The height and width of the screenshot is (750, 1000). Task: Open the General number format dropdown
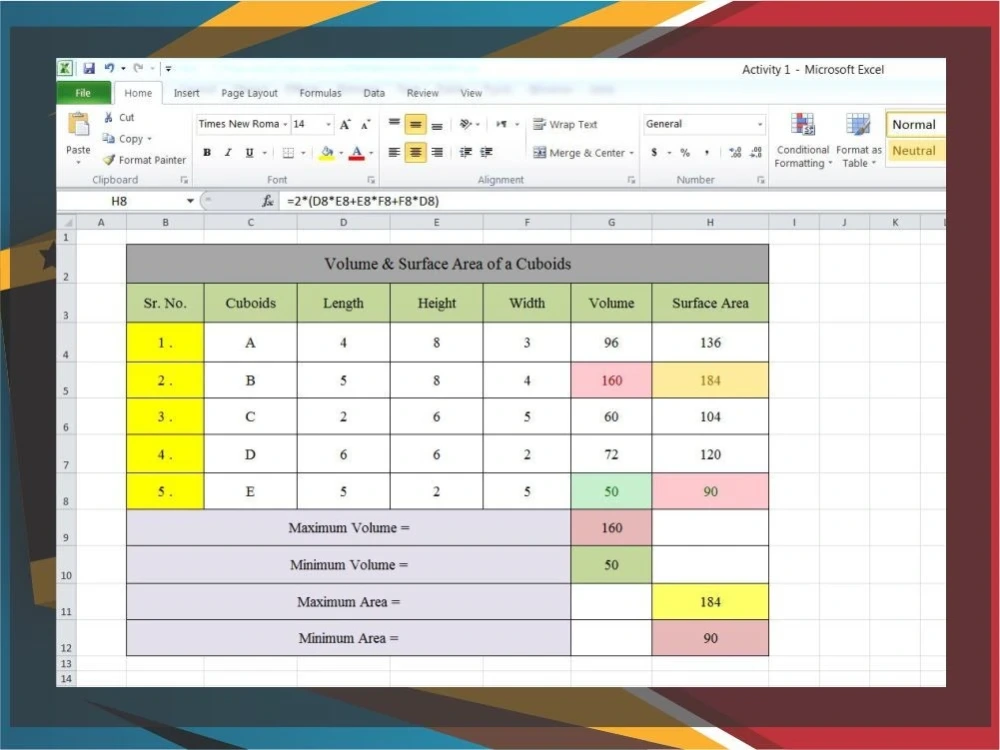(x=760, y=124)
